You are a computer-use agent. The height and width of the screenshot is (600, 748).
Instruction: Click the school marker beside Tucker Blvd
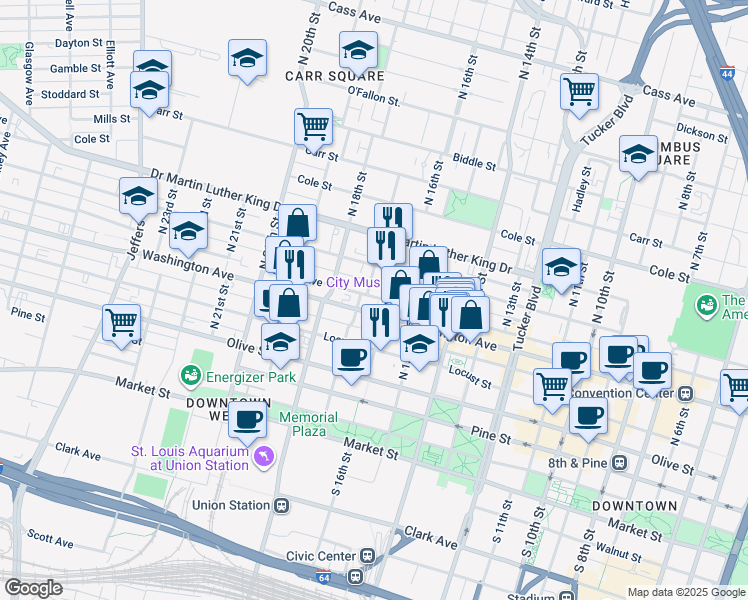562,267
